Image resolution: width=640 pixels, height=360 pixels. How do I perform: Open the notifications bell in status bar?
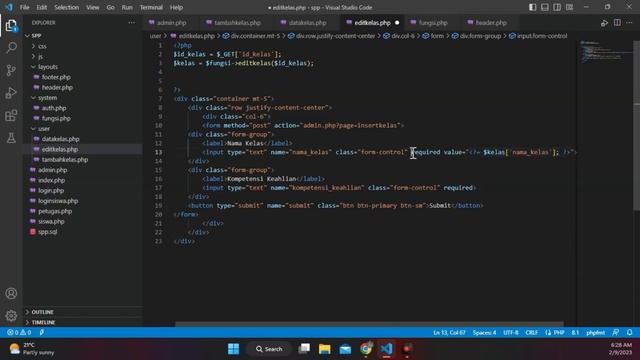click(629, 333)
